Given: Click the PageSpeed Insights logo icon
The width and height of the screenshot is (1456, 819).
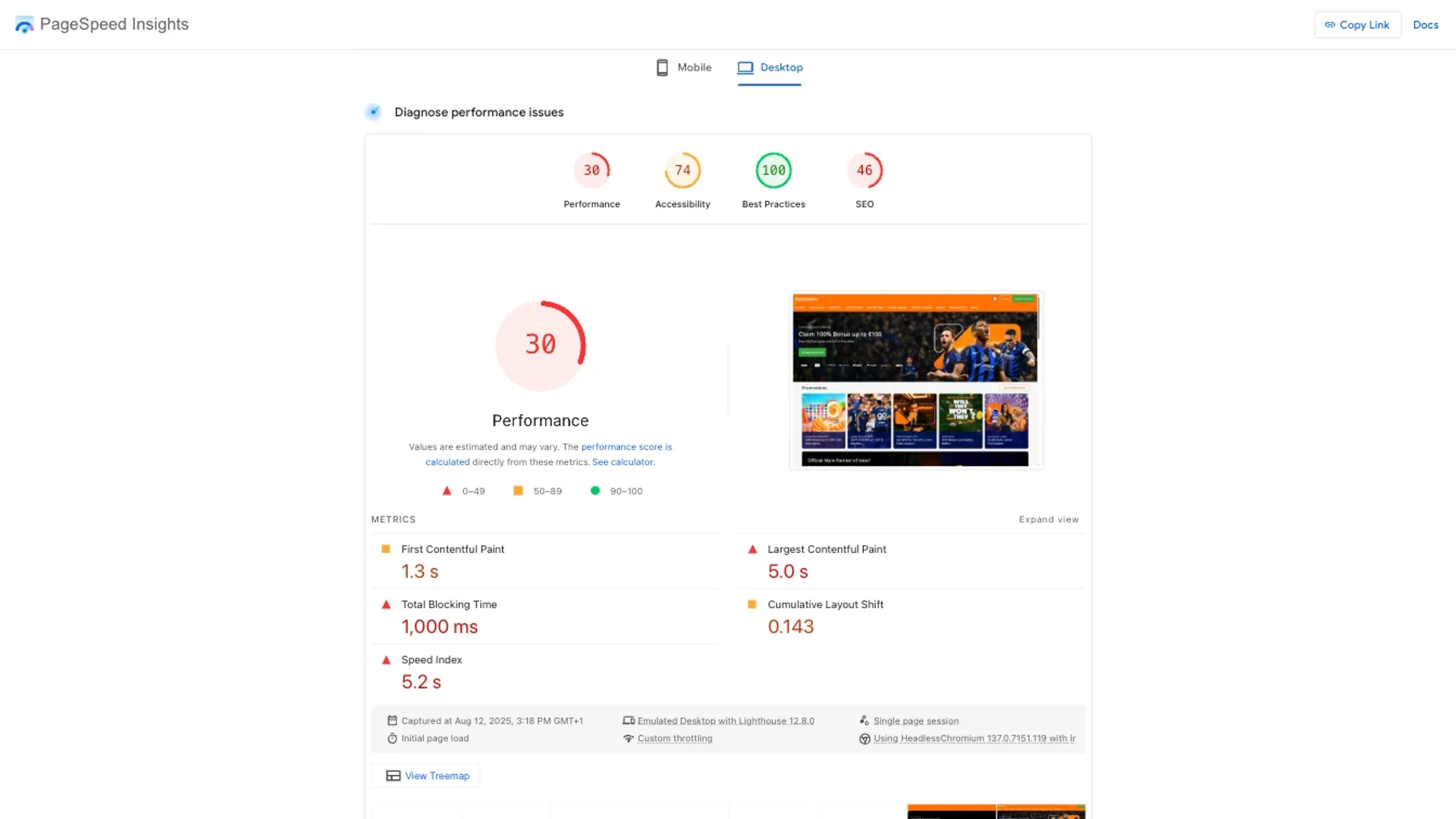Looking at the screenshot, I should coord(24,25).
